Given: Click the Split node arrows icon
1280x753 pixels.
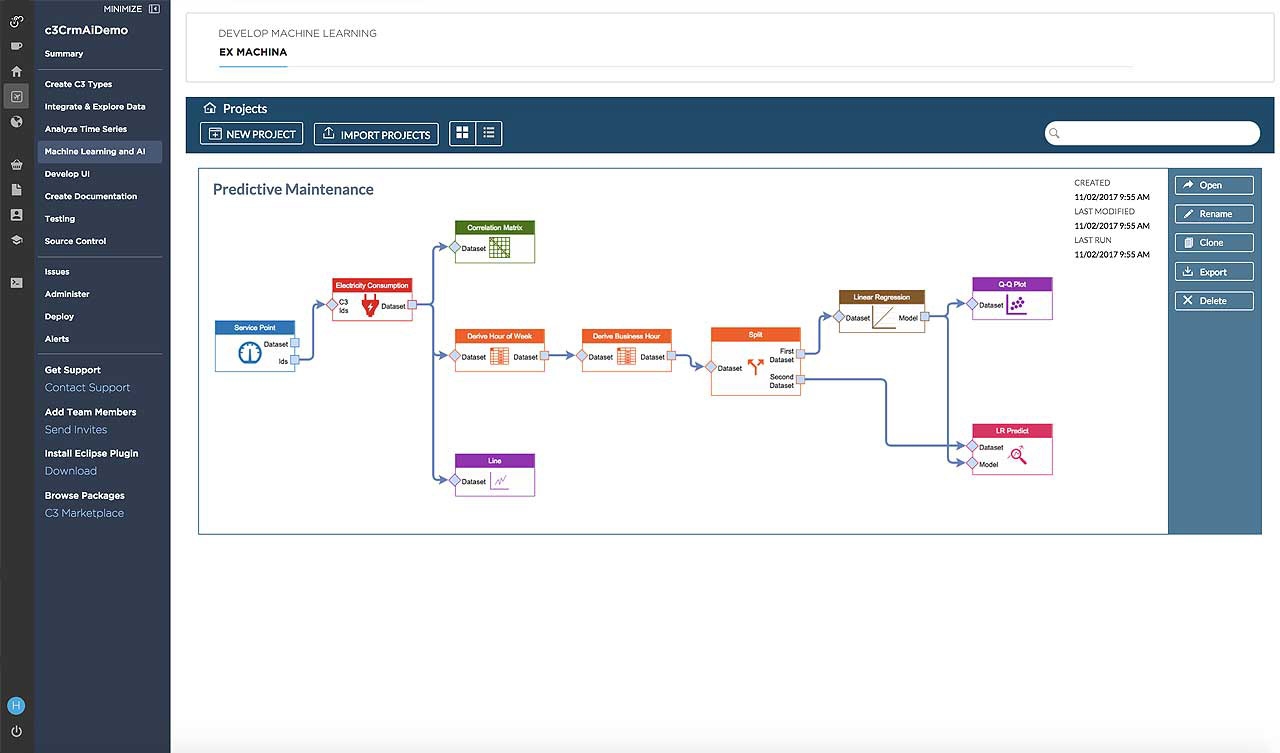Looking at the screenshot, I should 755,367.
